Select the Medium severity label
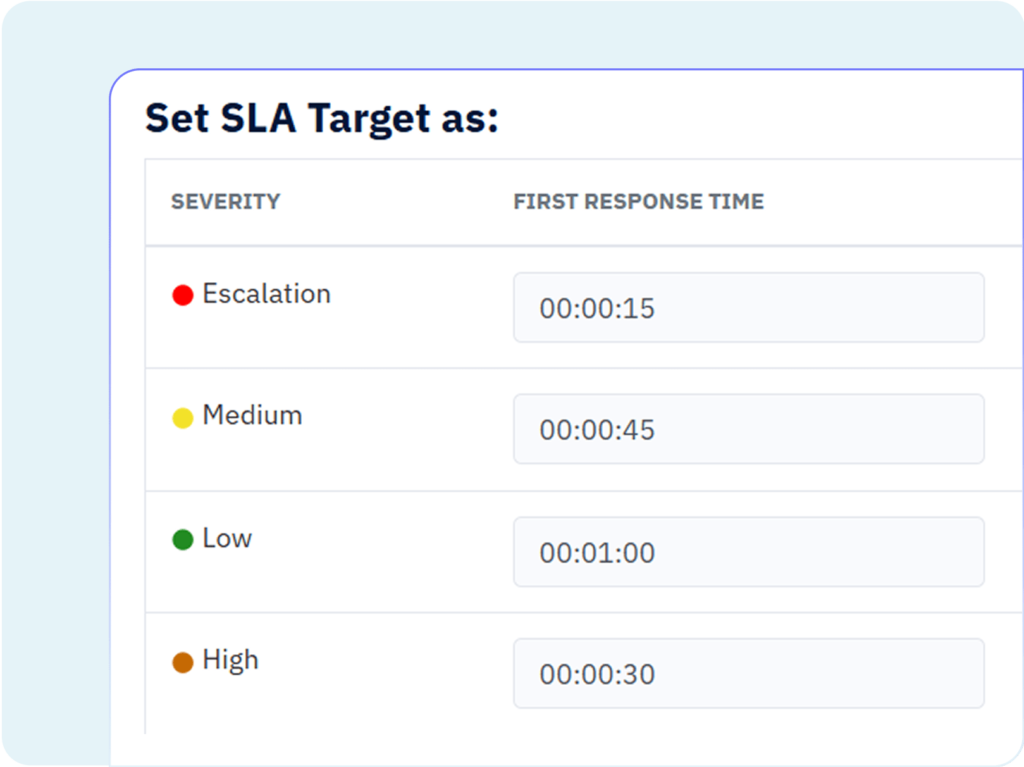The width and height of the screenshot is (1024, 767). pos(252,416)
